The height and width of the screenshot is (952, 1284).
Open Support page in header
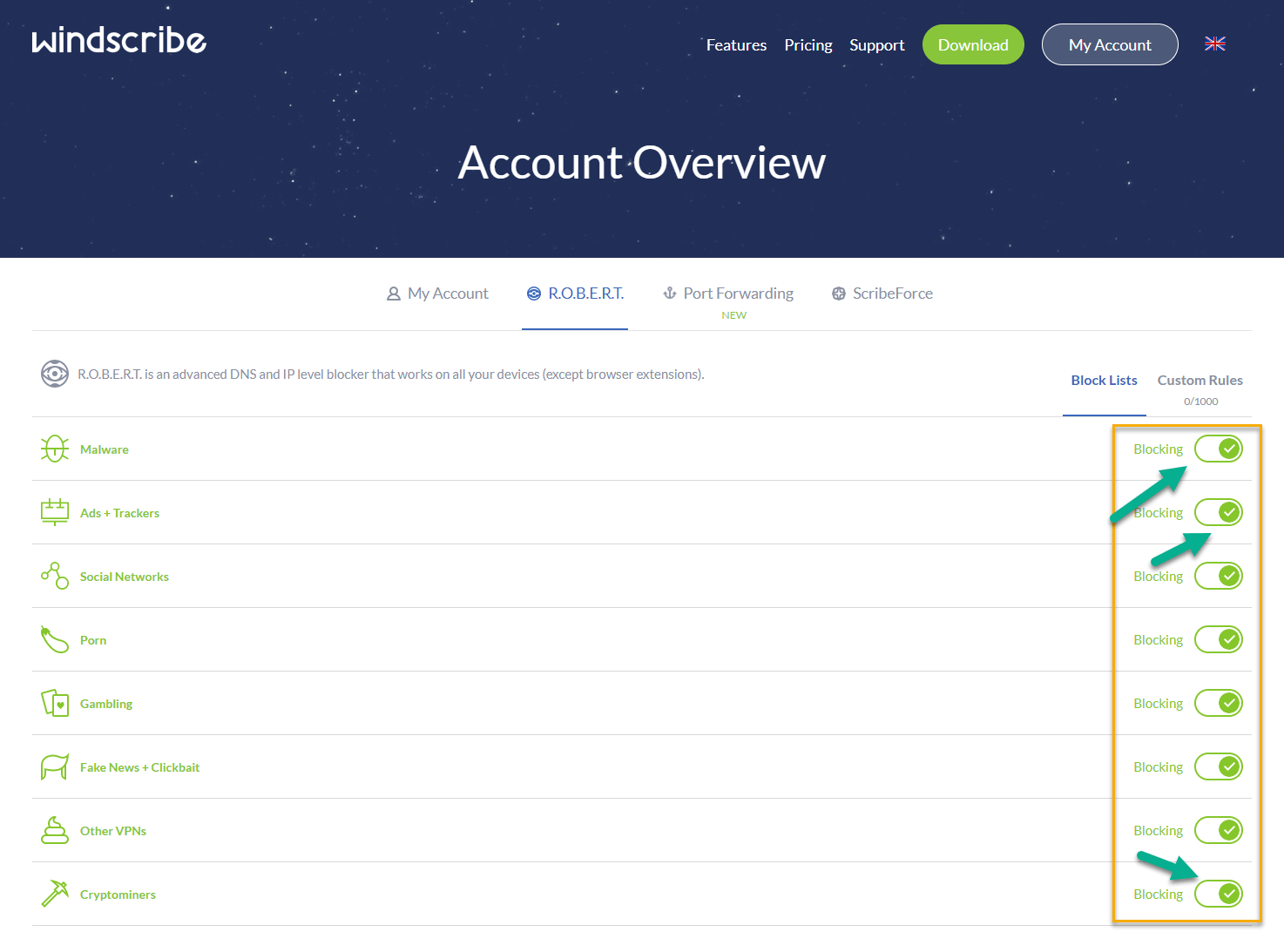click(x=877, y=44)
